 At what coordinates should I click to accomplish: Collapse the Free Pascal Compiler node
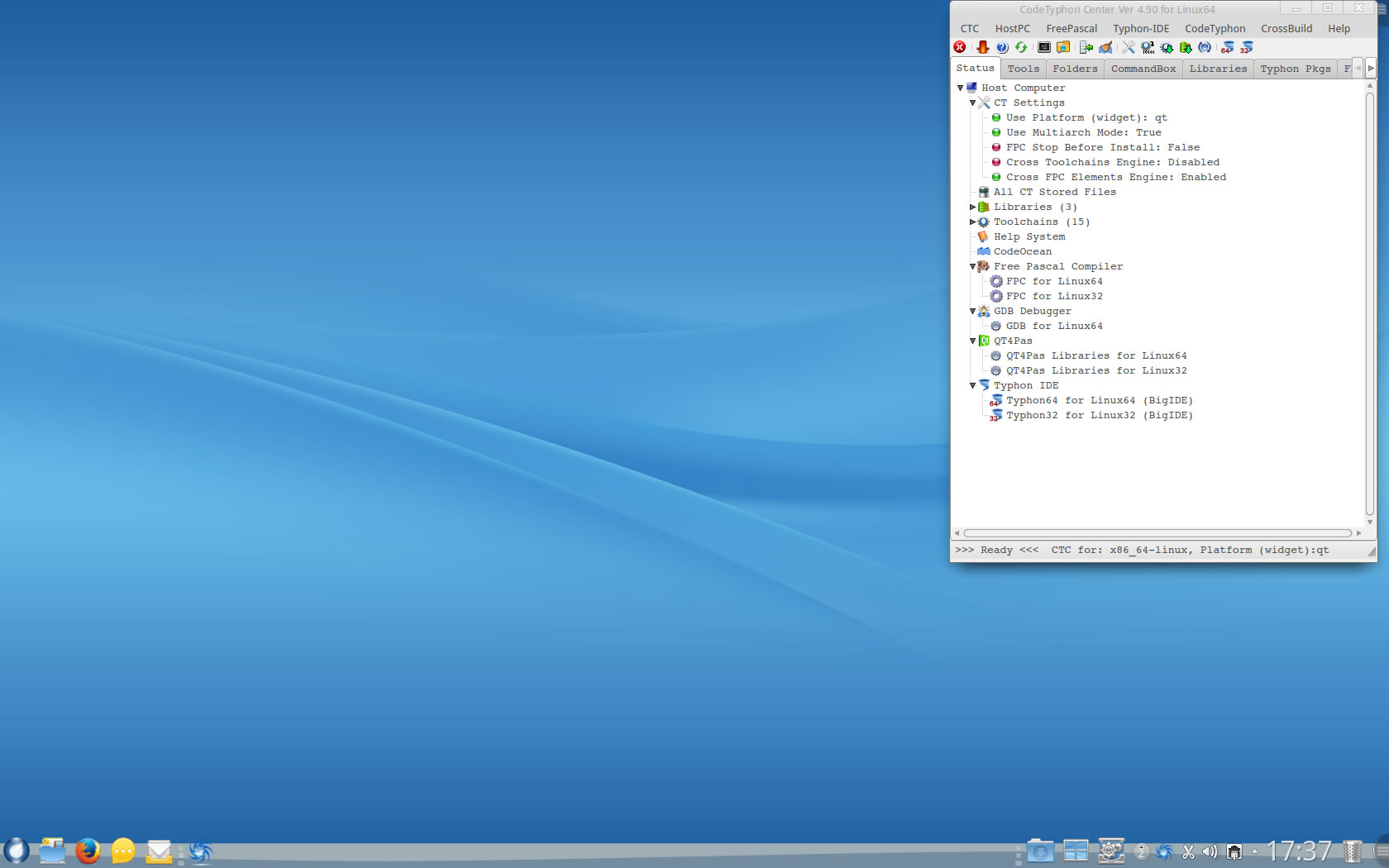pos(972,266)
